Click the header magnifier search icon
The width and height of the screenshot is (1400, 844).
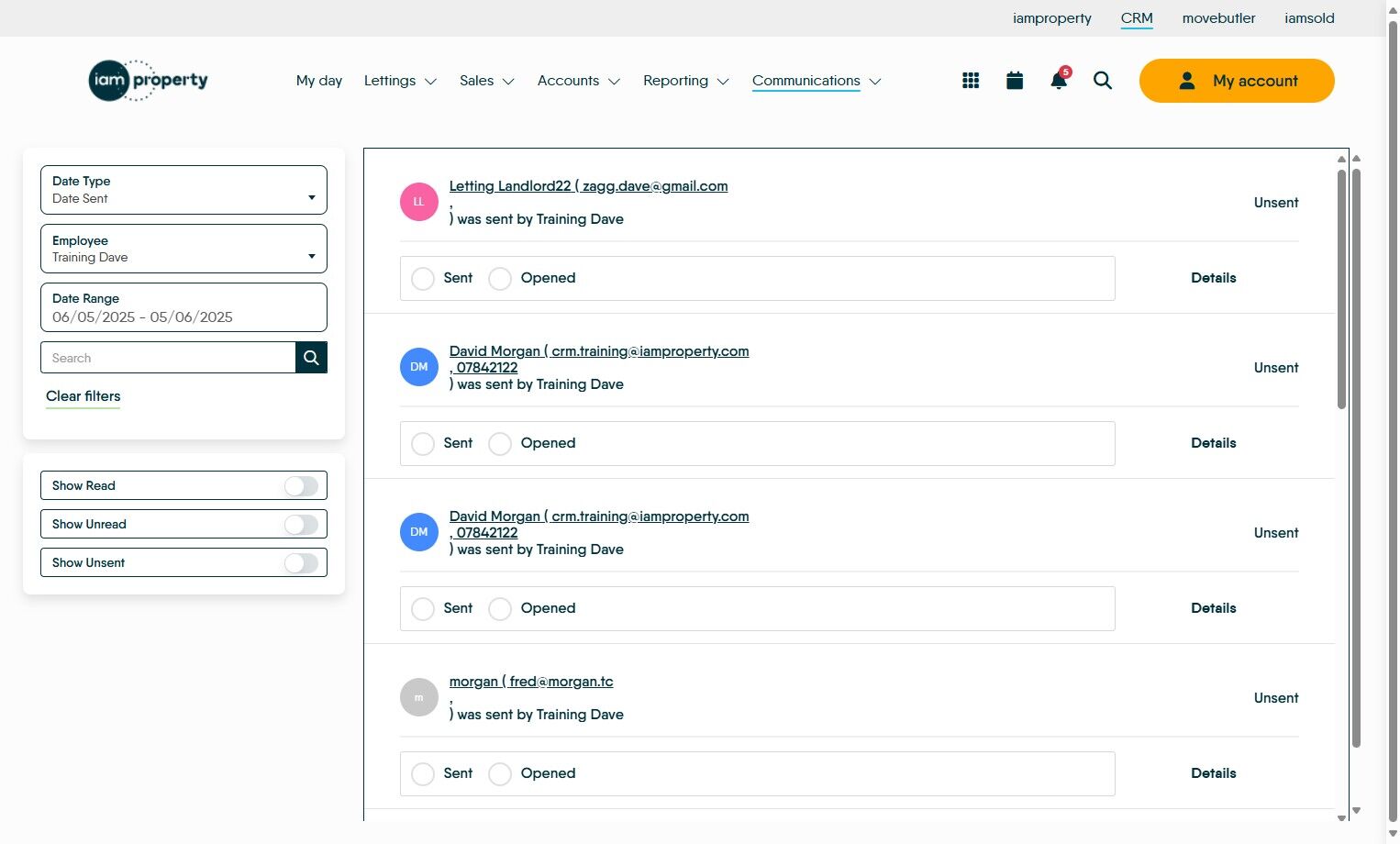pyautogui.click(x=1103, y=81)
